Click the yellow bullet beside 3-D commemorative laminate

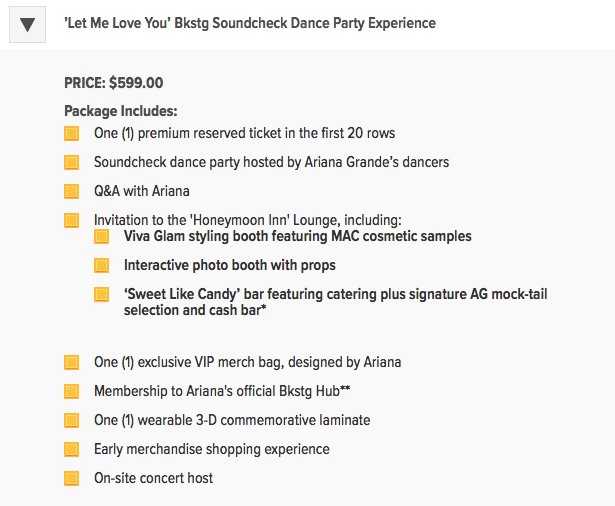pyautogui.click(x=71, y=420)
